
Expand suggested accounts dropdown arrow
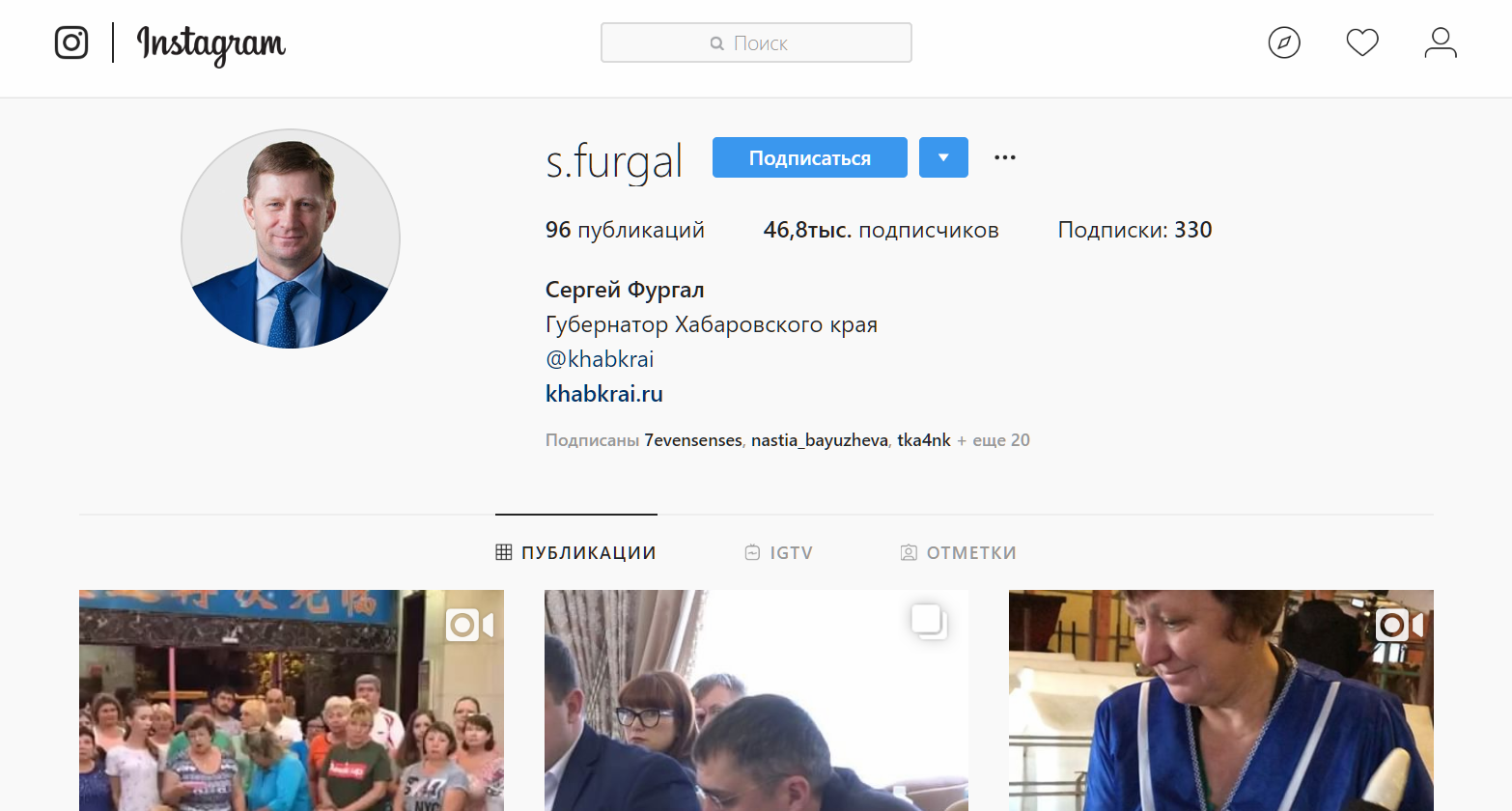point(943,157)
